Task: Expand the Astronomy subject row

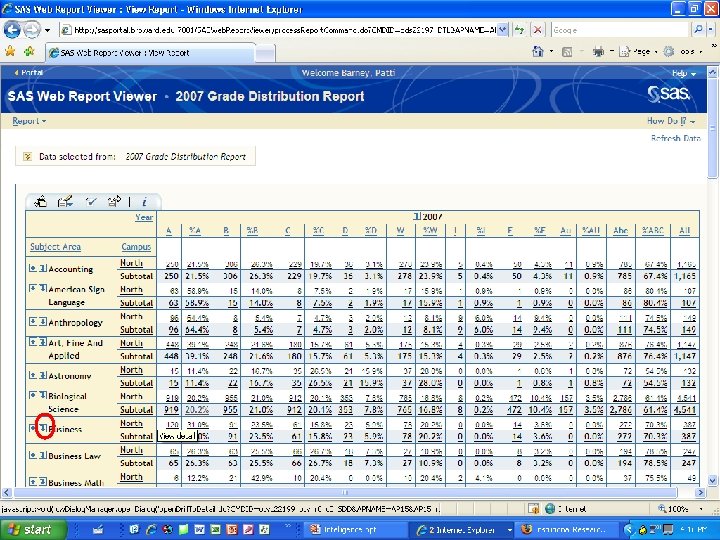Action: click(x=33, y=375)
